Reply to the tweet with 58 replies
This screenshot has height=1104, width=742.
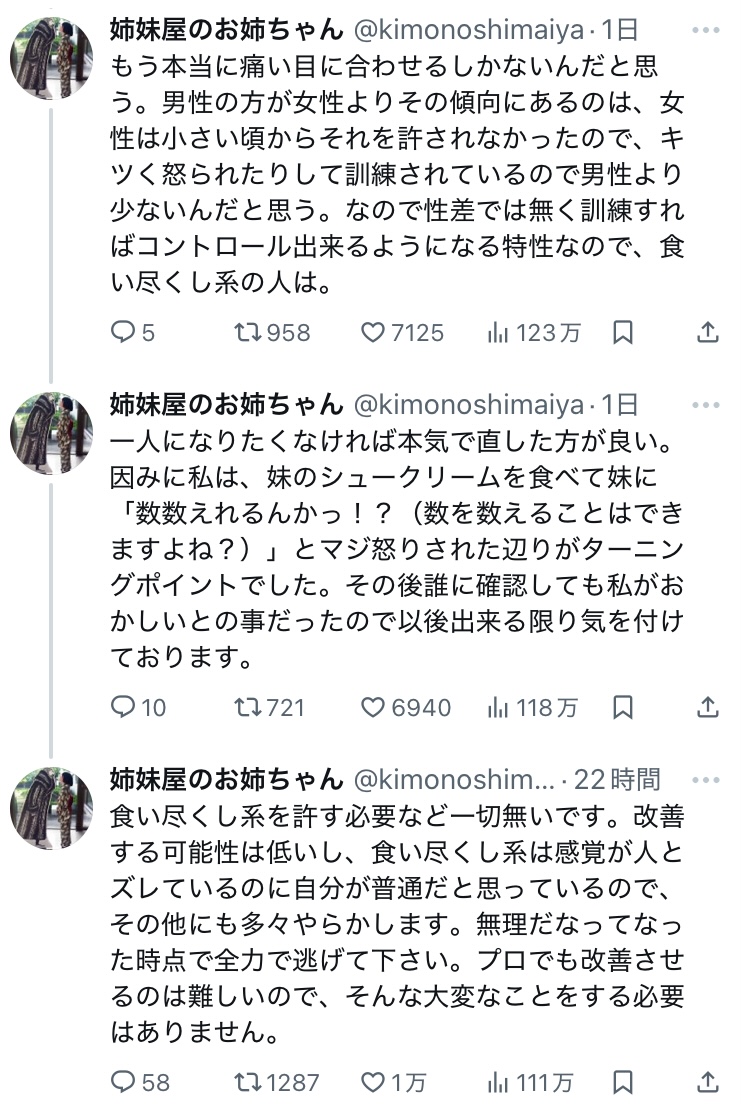click(122, 1082)
